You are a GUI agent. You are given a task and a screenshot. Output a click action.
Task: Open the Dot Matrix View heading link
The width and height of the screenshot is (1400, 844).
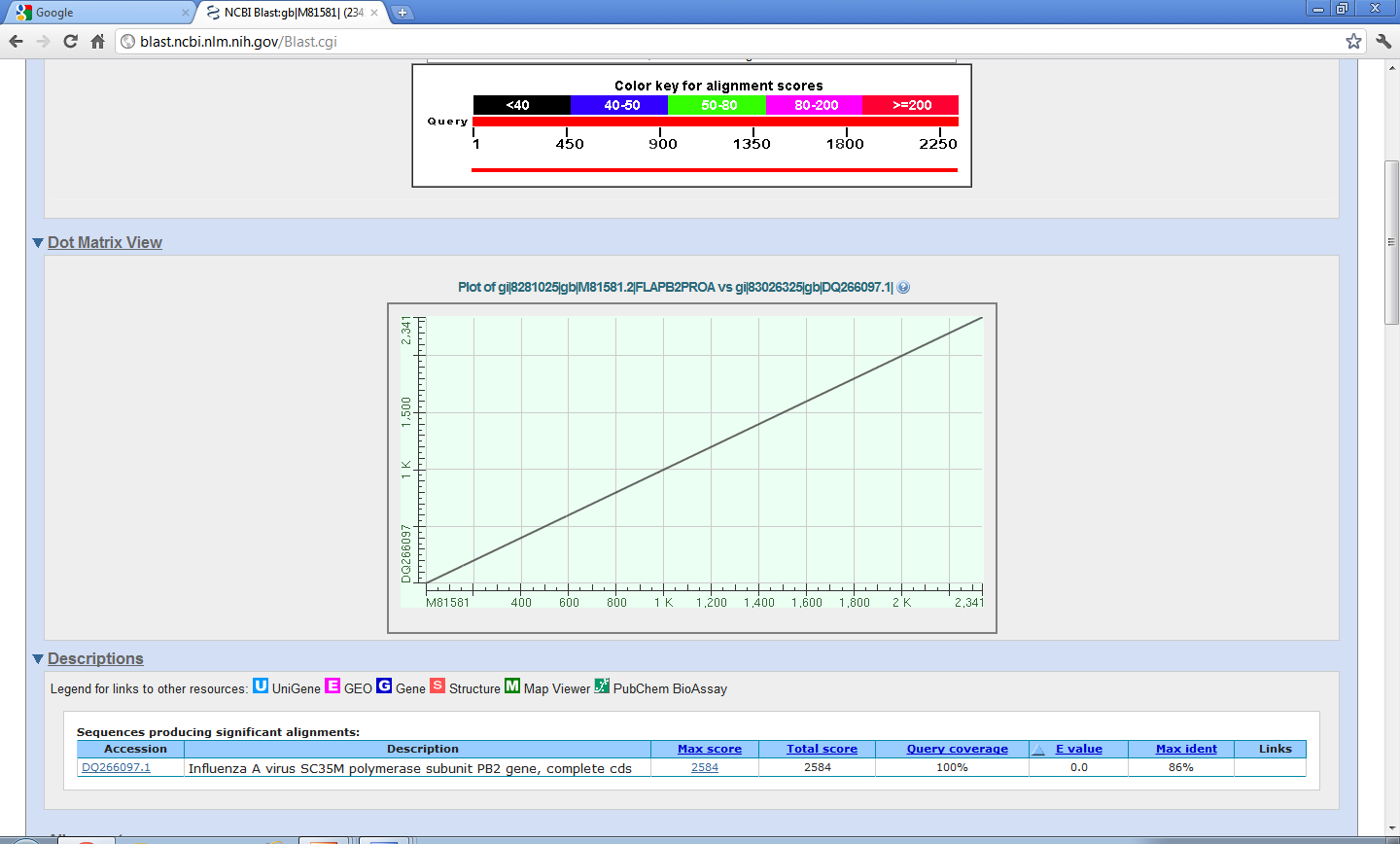pyautogui.click(x=105, y=242)
